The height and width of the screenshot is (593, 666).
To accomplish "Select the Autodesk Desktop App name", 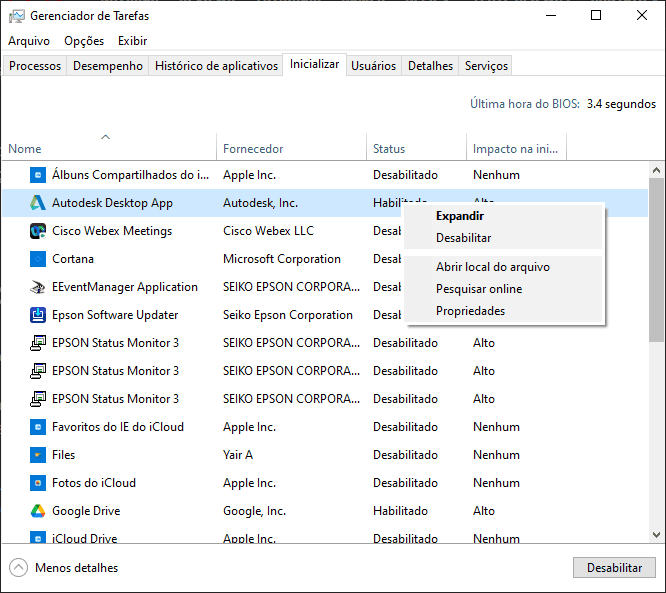I will (112, 203).
